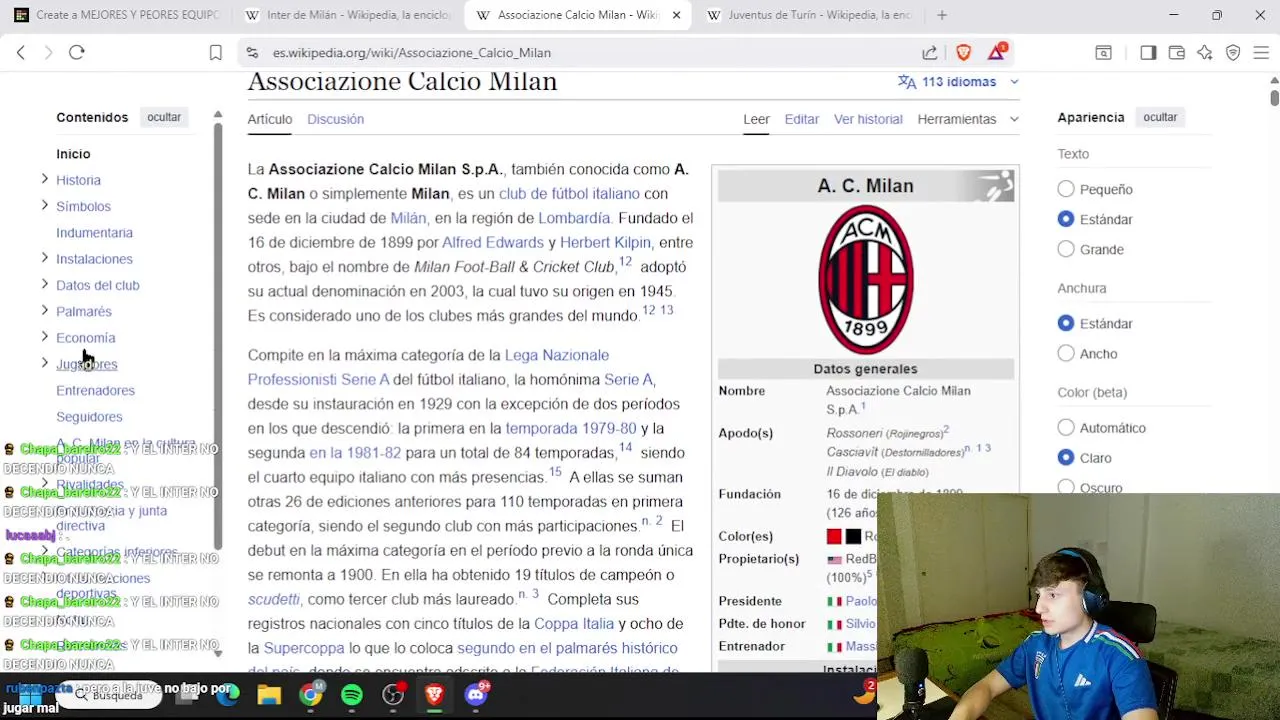
Task: Open the Editar tab
Action: click(802, 119)
